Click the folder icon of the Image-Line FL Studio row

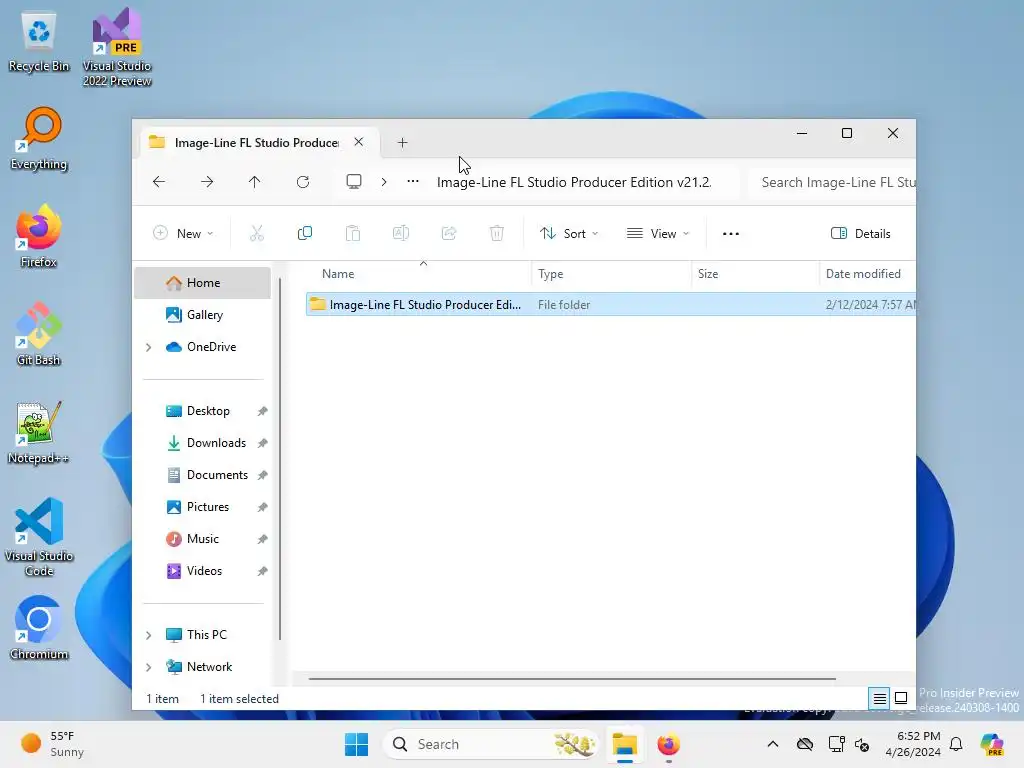click(x=317, y=304)
